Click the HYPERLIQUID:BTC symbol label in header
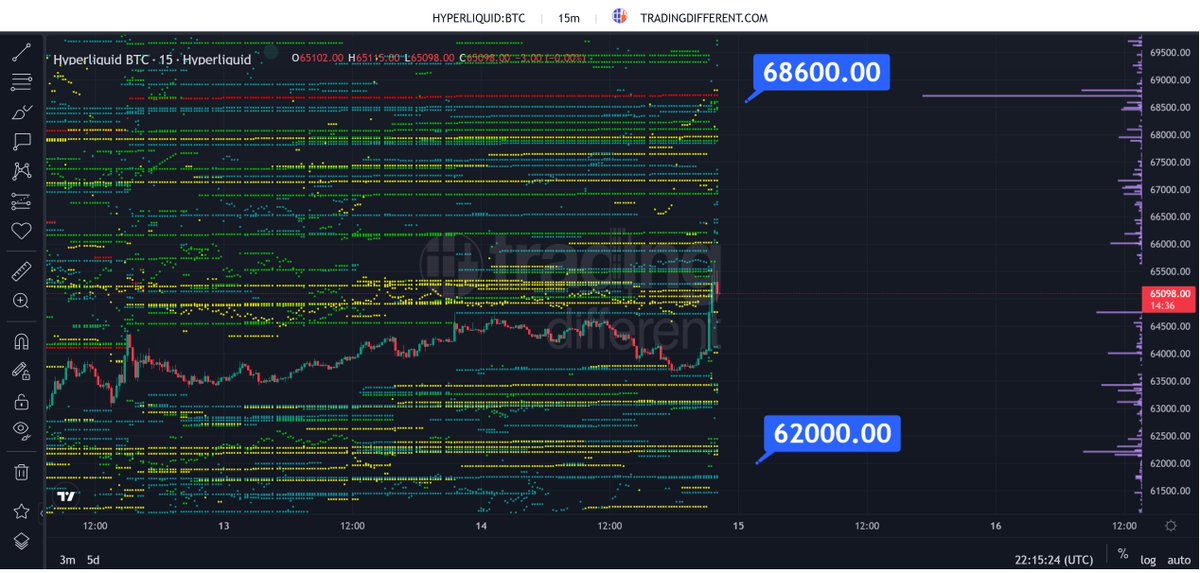Image resolution: width=1200 pixels, height=573 pixels. point(478,18)
